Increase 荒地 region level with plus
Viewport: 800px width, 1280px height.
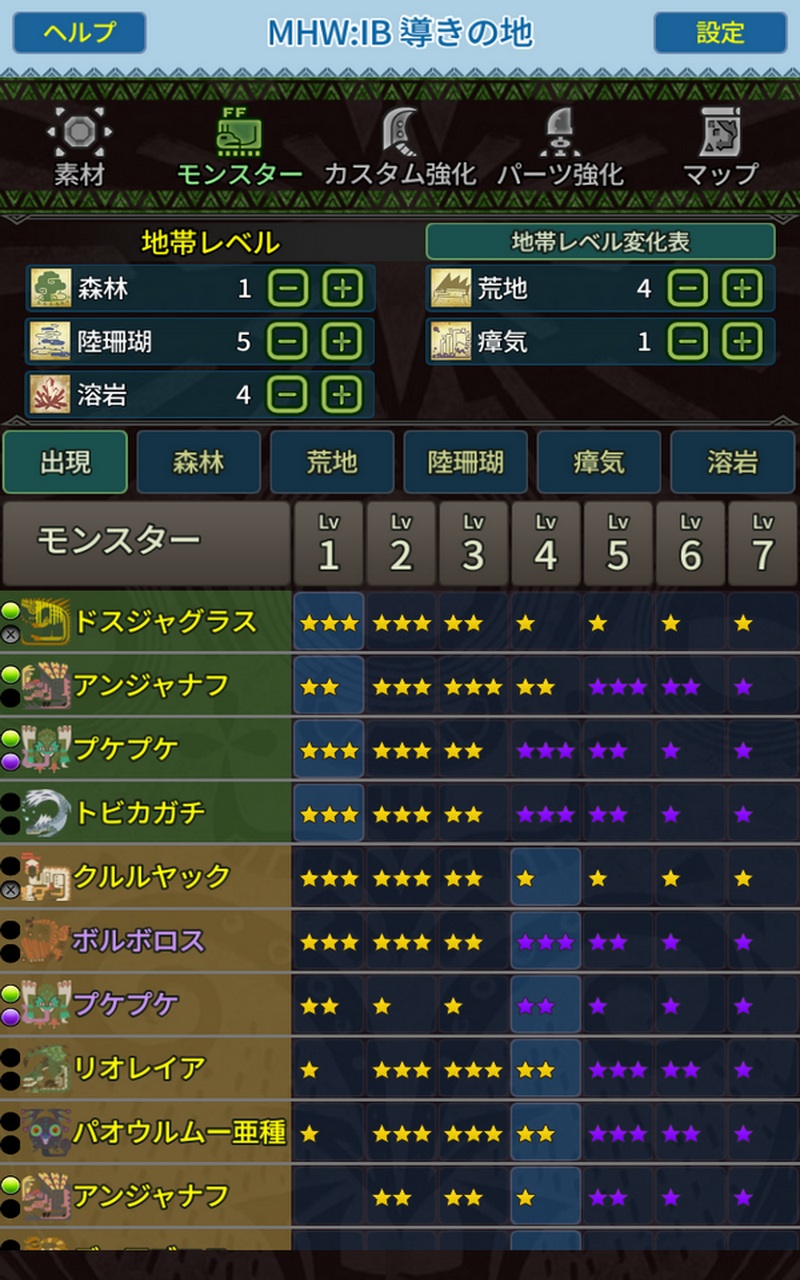[x=742, y=289]
